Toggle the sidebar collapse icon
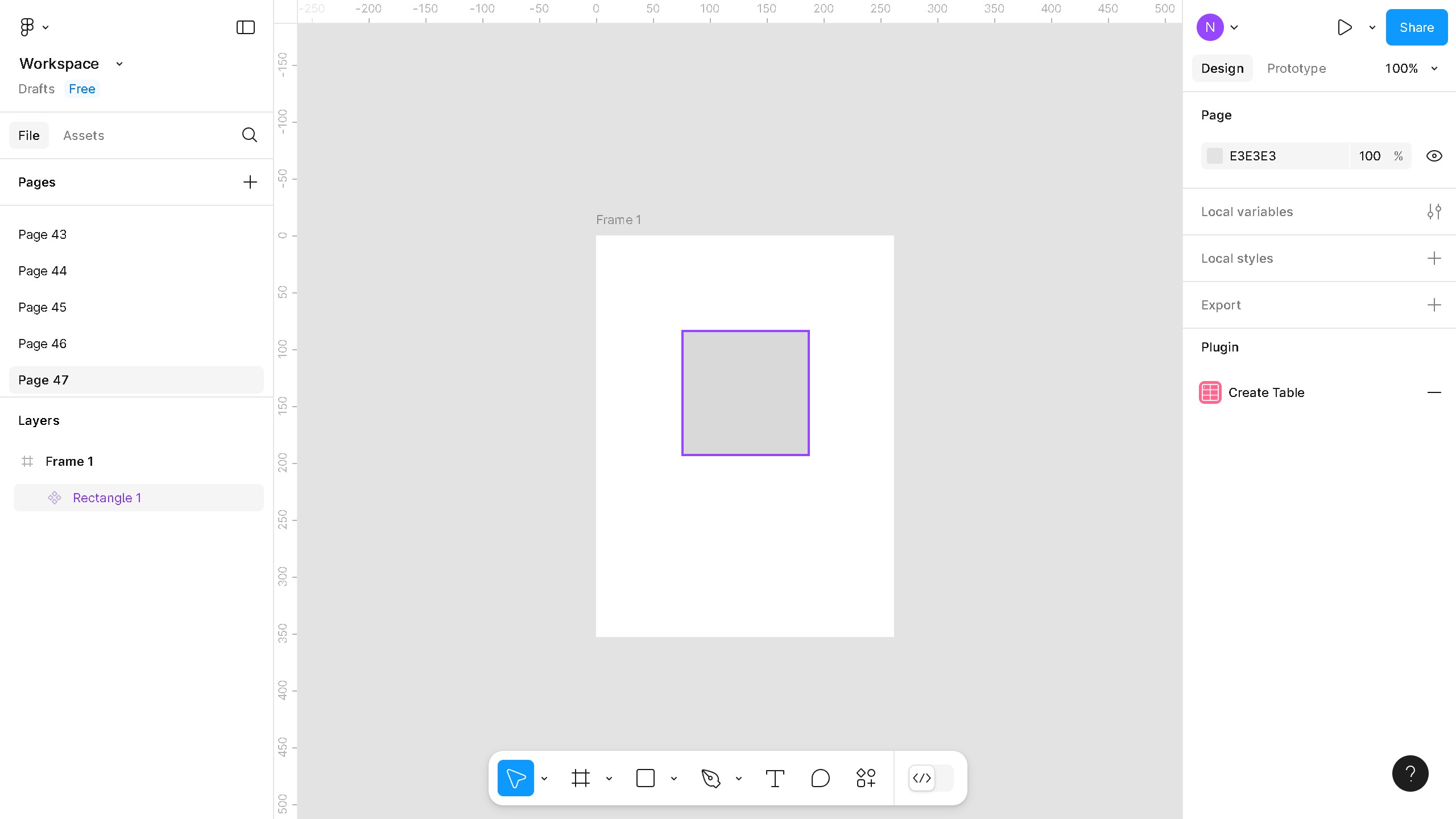 pyautogui.click(x=245, y=27)
